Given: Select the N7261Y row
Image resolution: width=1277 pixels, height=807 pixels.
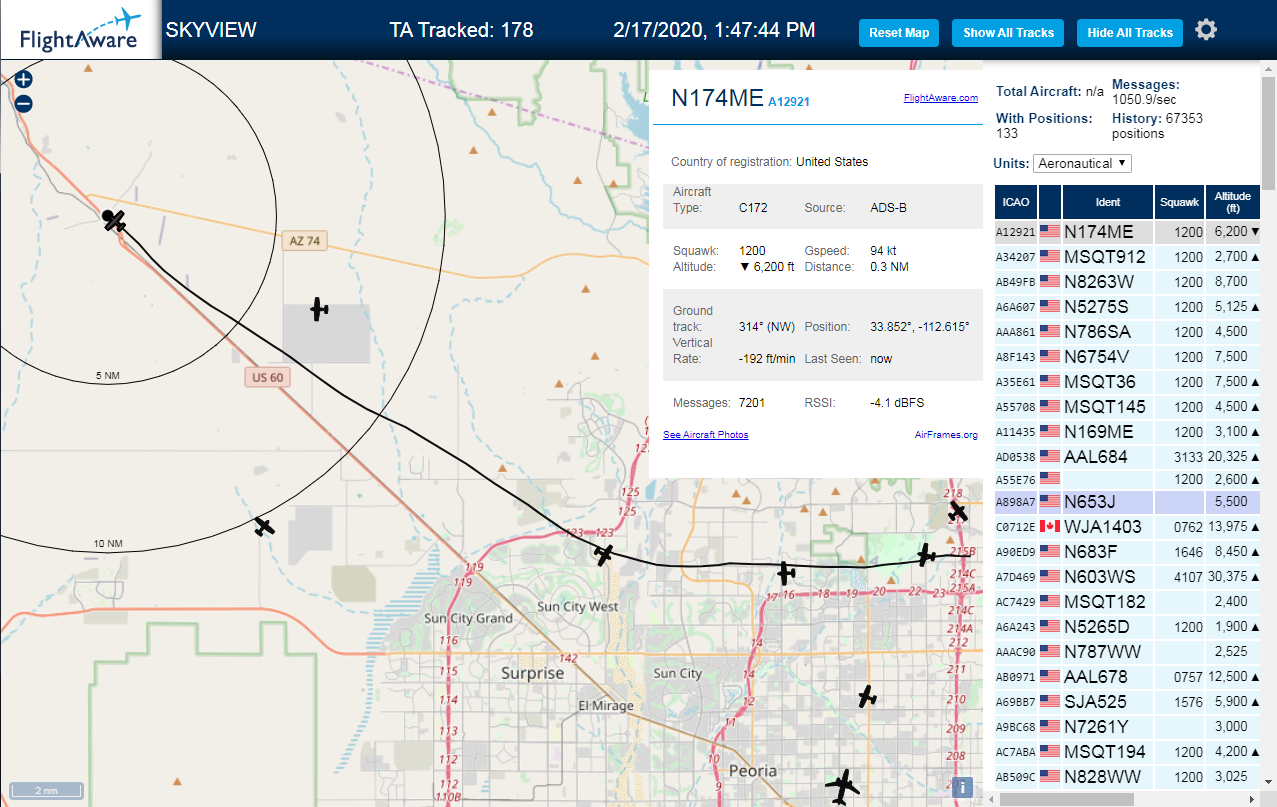Looking at the screenshot, I should click(1127, 727).
